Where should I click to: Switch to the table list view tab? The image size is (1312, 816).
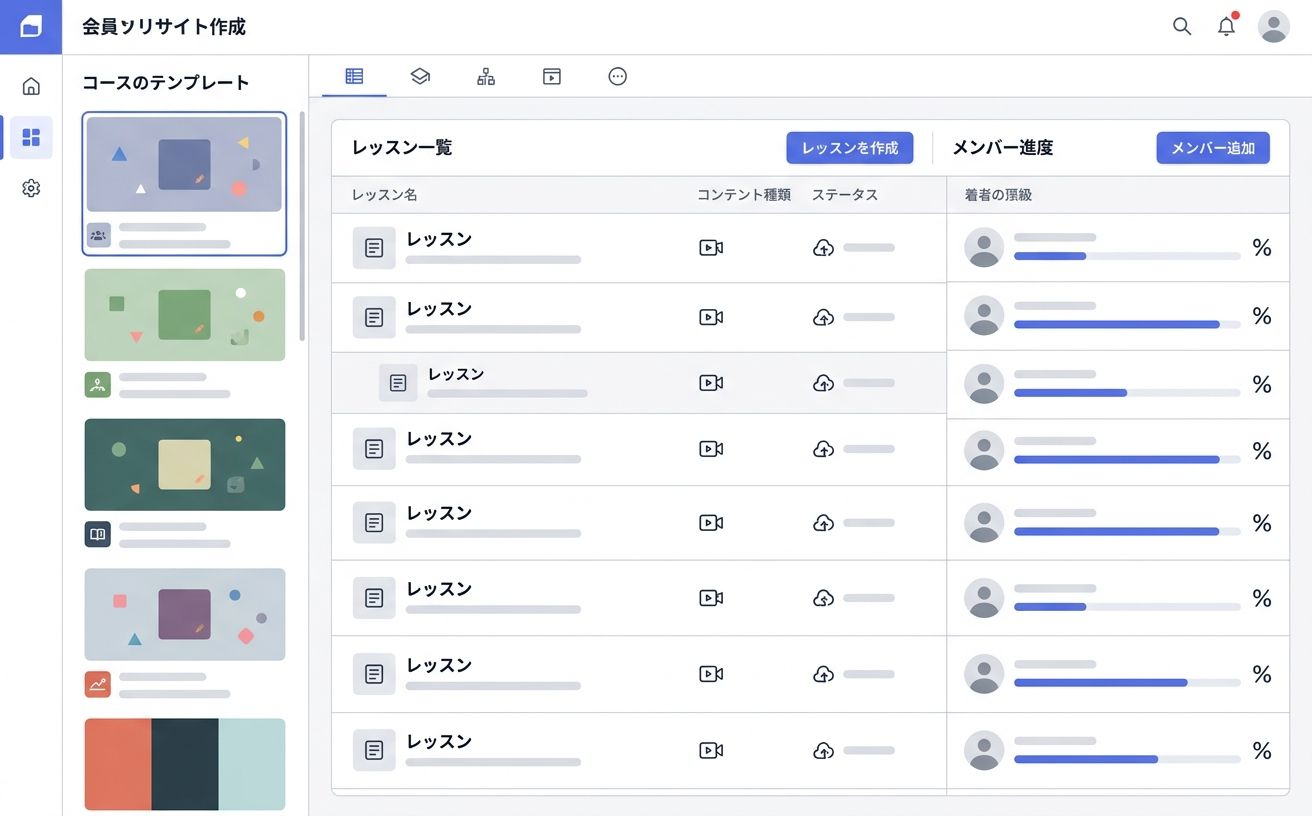[x=354, y=76]
